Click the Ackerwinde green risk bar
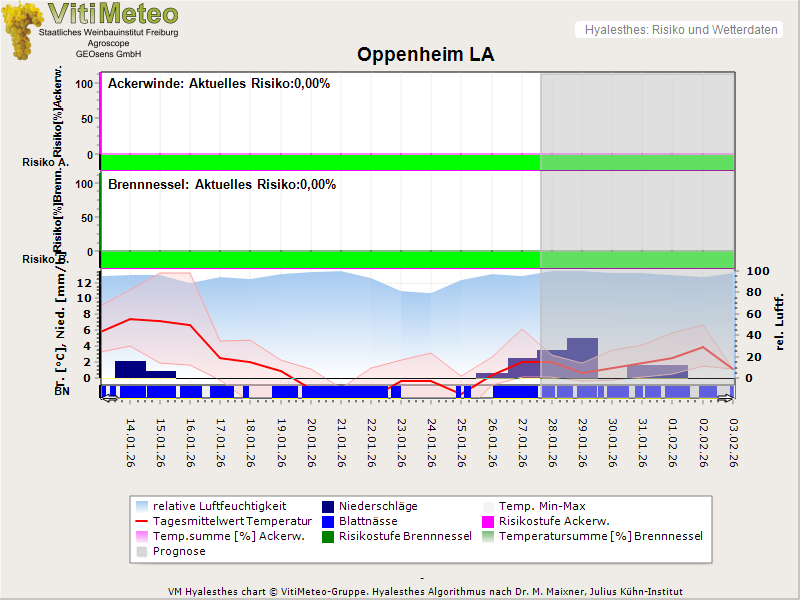Image resolution: width=800 pixels, height=600 pixels. [x=320, y=162]
